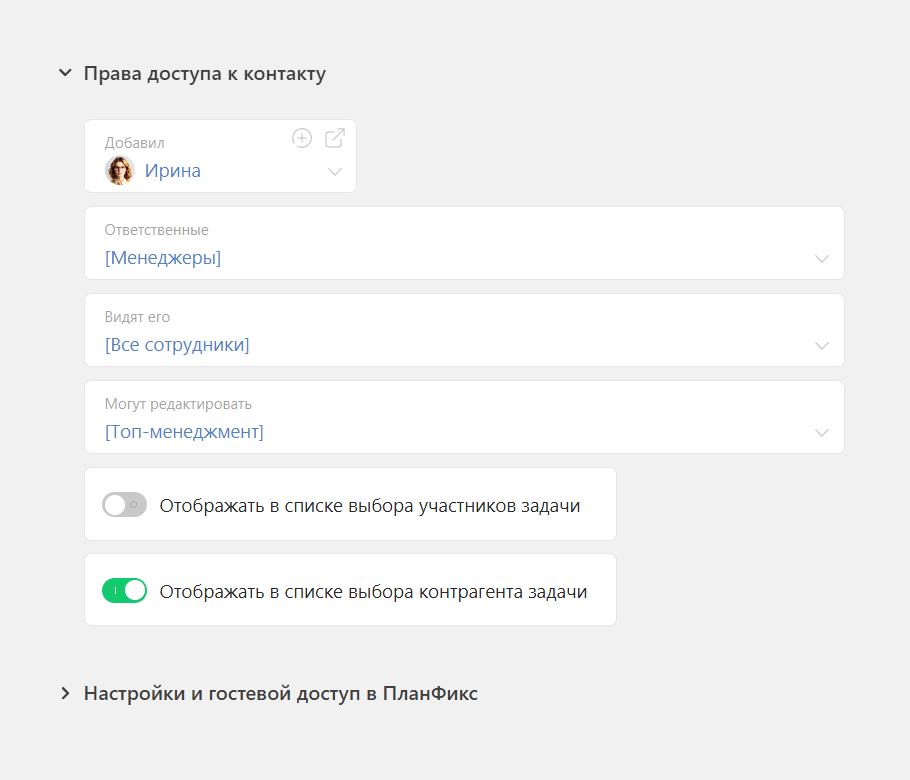Image resolution: width=910 pixels, height=780 pixels.
Task: Expand the Могут редактировать dropdown arrow
Action: point(822,433)
